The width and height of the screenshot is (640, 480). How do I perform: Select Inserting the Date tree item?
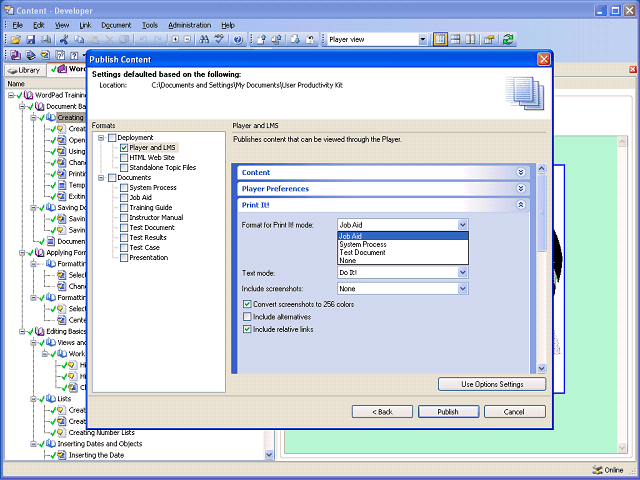coord(96,455)
